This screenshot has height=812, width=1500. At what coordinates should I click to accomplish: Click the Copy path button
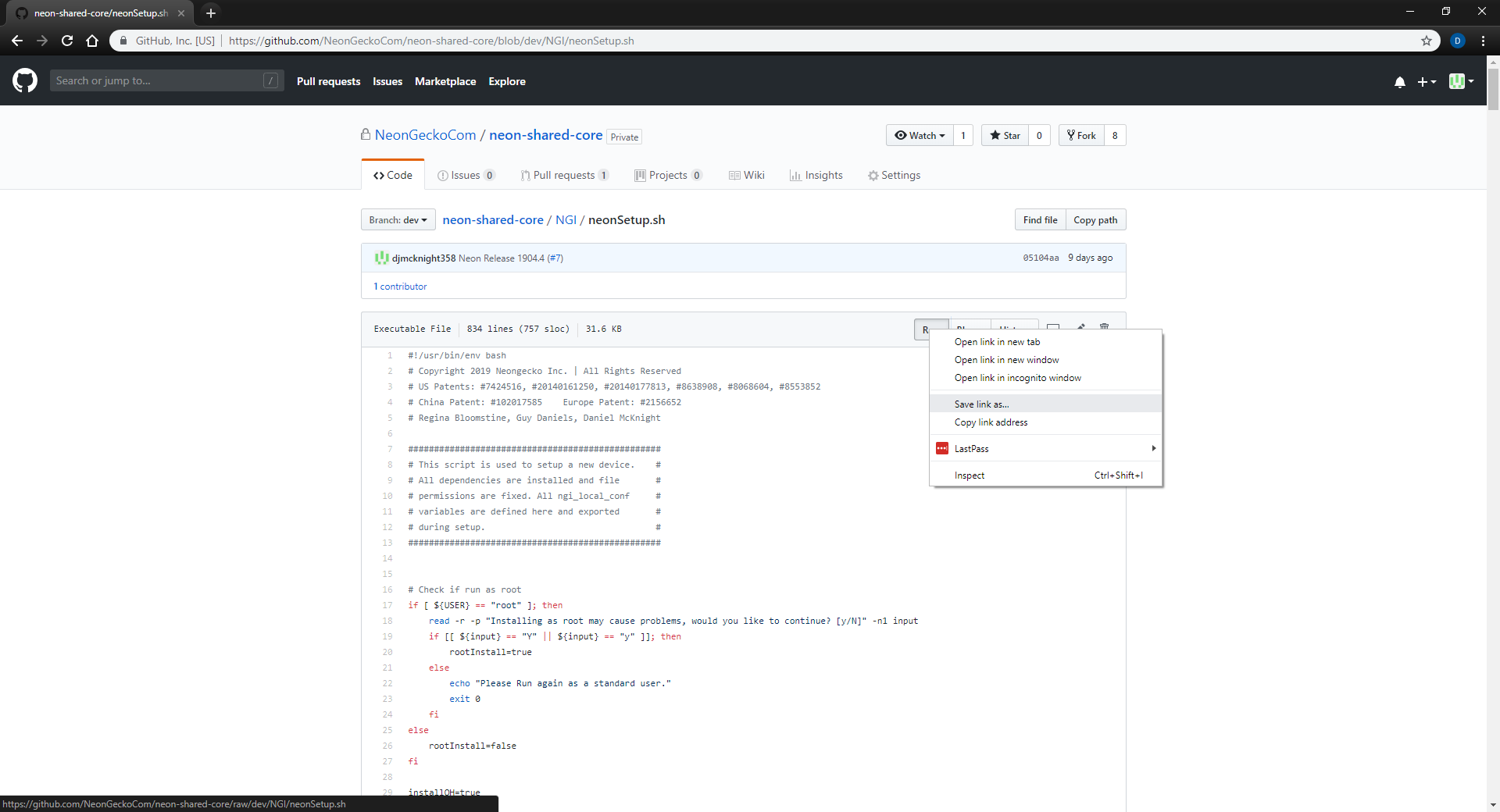pos(1095,220)
